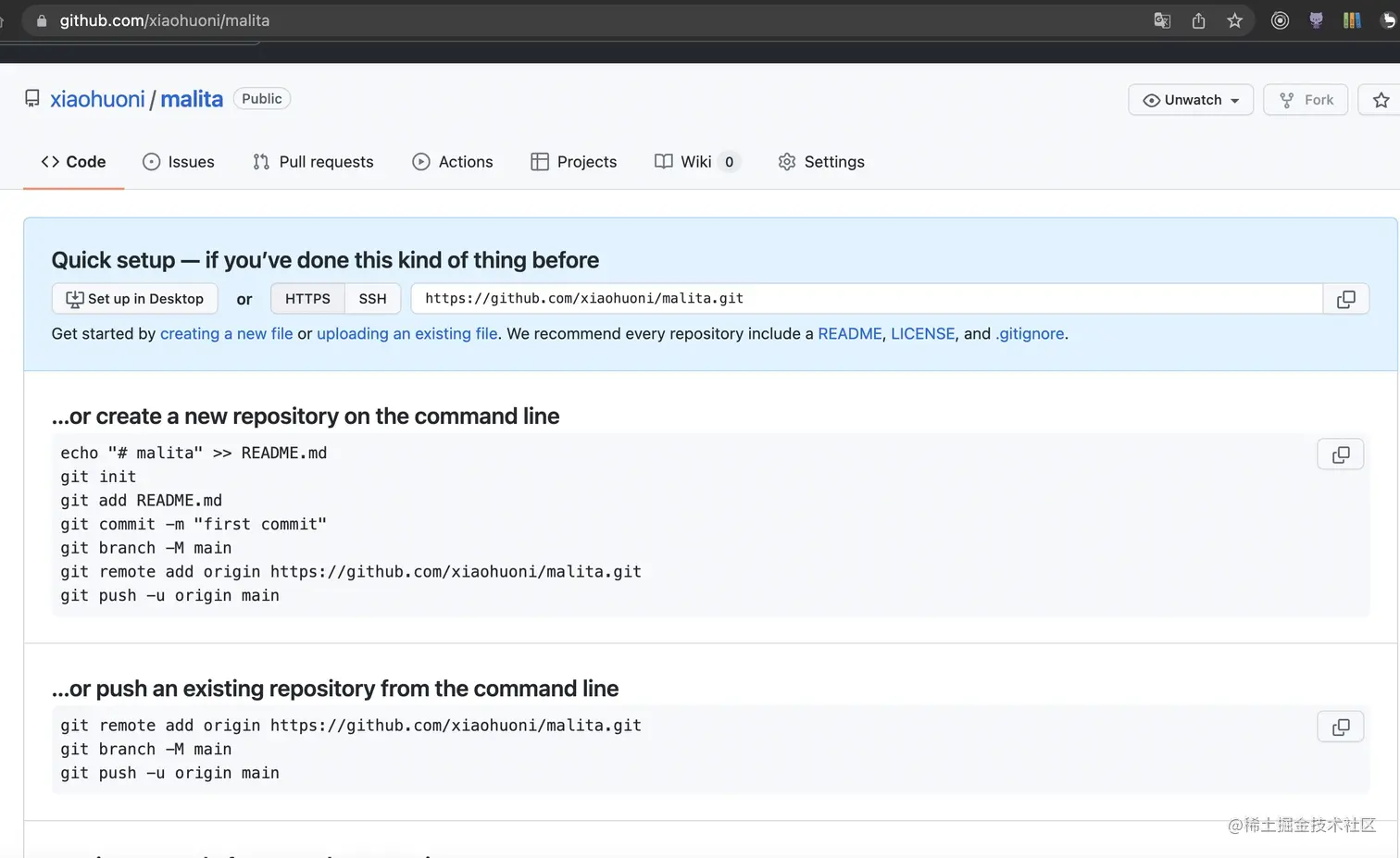Open the Wiki tab

tap(697, 162)
